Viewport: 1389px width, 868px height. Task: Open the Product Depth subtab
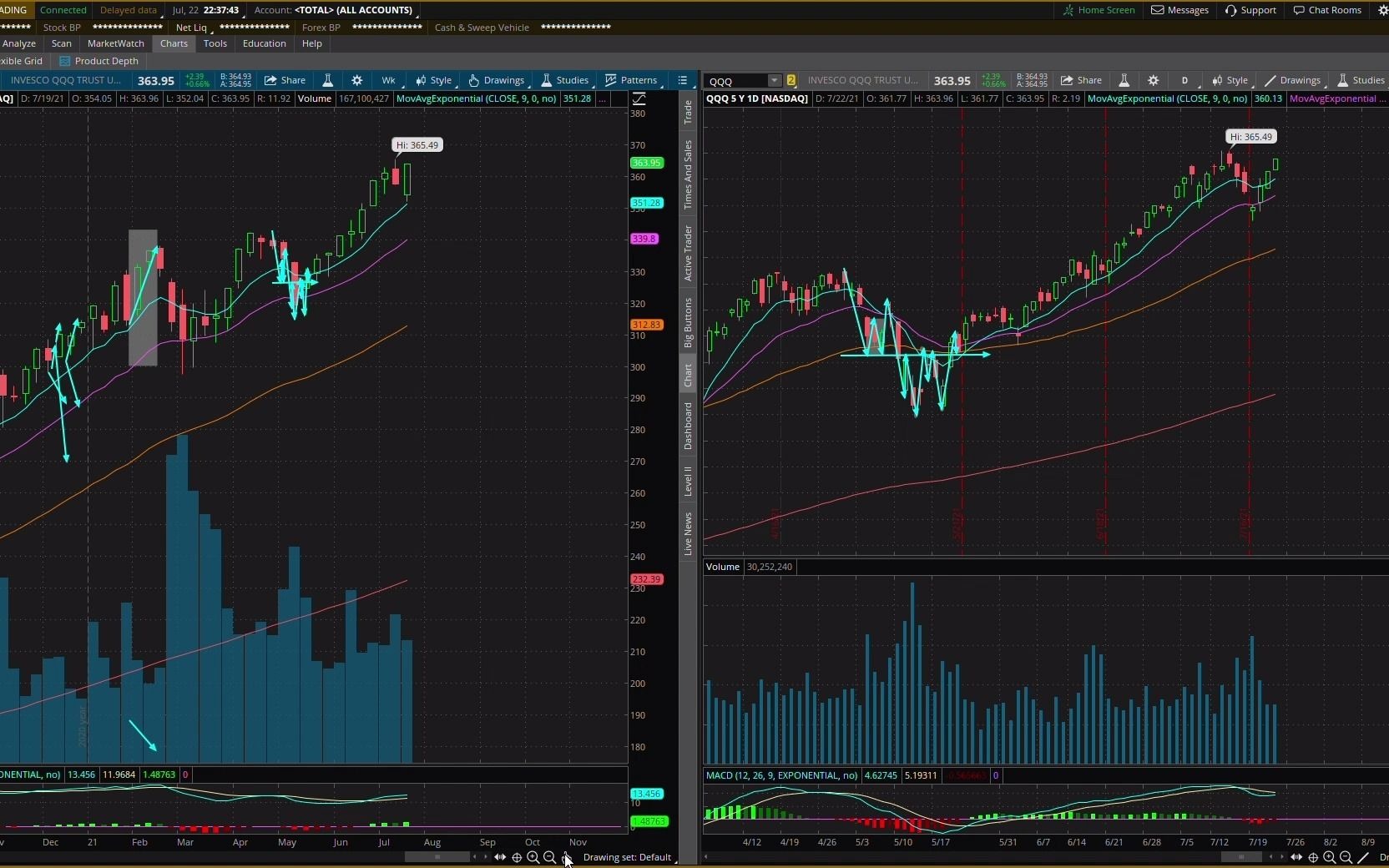(99, 61)
